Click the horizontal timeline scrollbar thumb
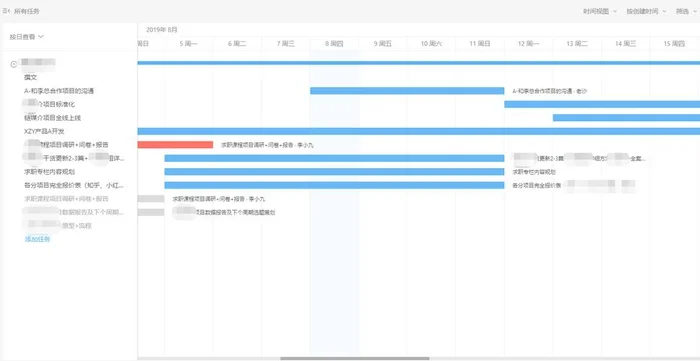Screen dimensions: 700x361 (355, 358)
